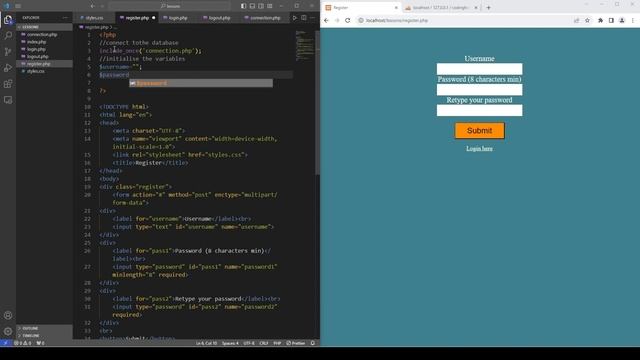Open the Explorer panel more actions menu
640x360 pixels.
[65, 18]
